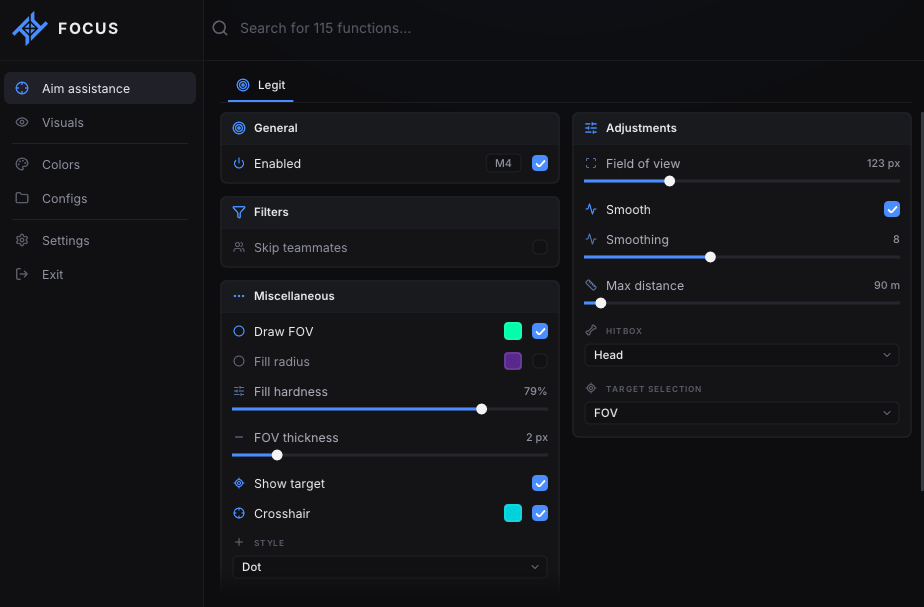Click the Max distance ruler icon
Viewport: 924px width, 607px height.
(x=591, y=285)
